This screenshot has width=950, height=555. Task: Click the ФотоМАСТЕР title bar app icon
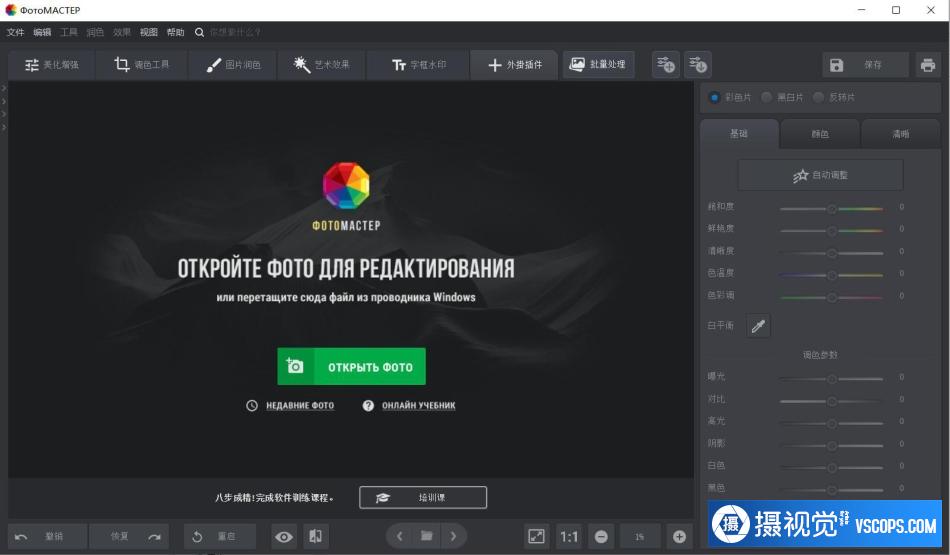coord(10,10)
